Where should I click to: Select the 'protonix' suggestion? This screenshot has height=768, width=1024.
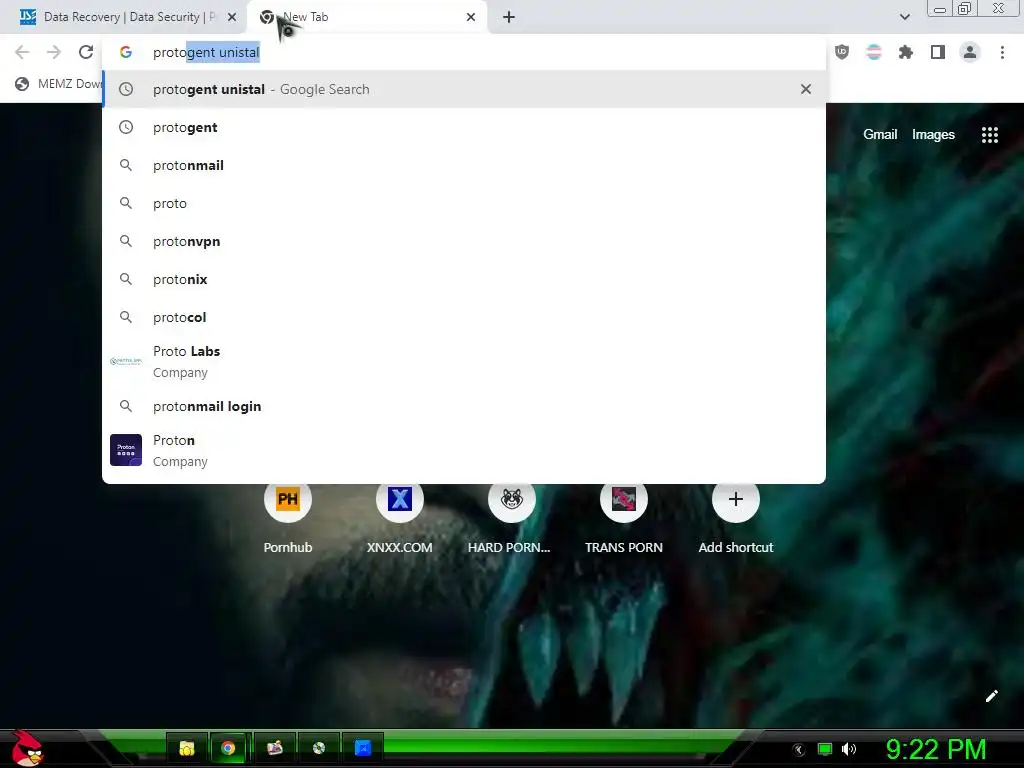coord(464,279)
